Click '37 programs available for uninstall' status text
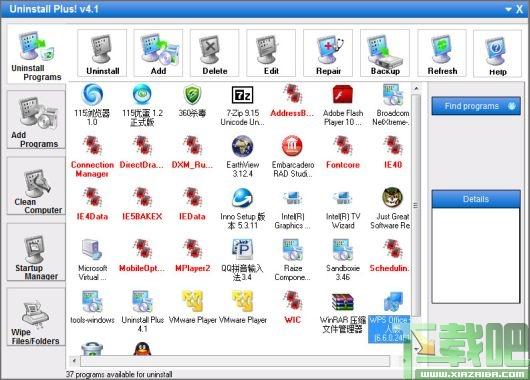 pyautogui.click(x=119, y=374)
